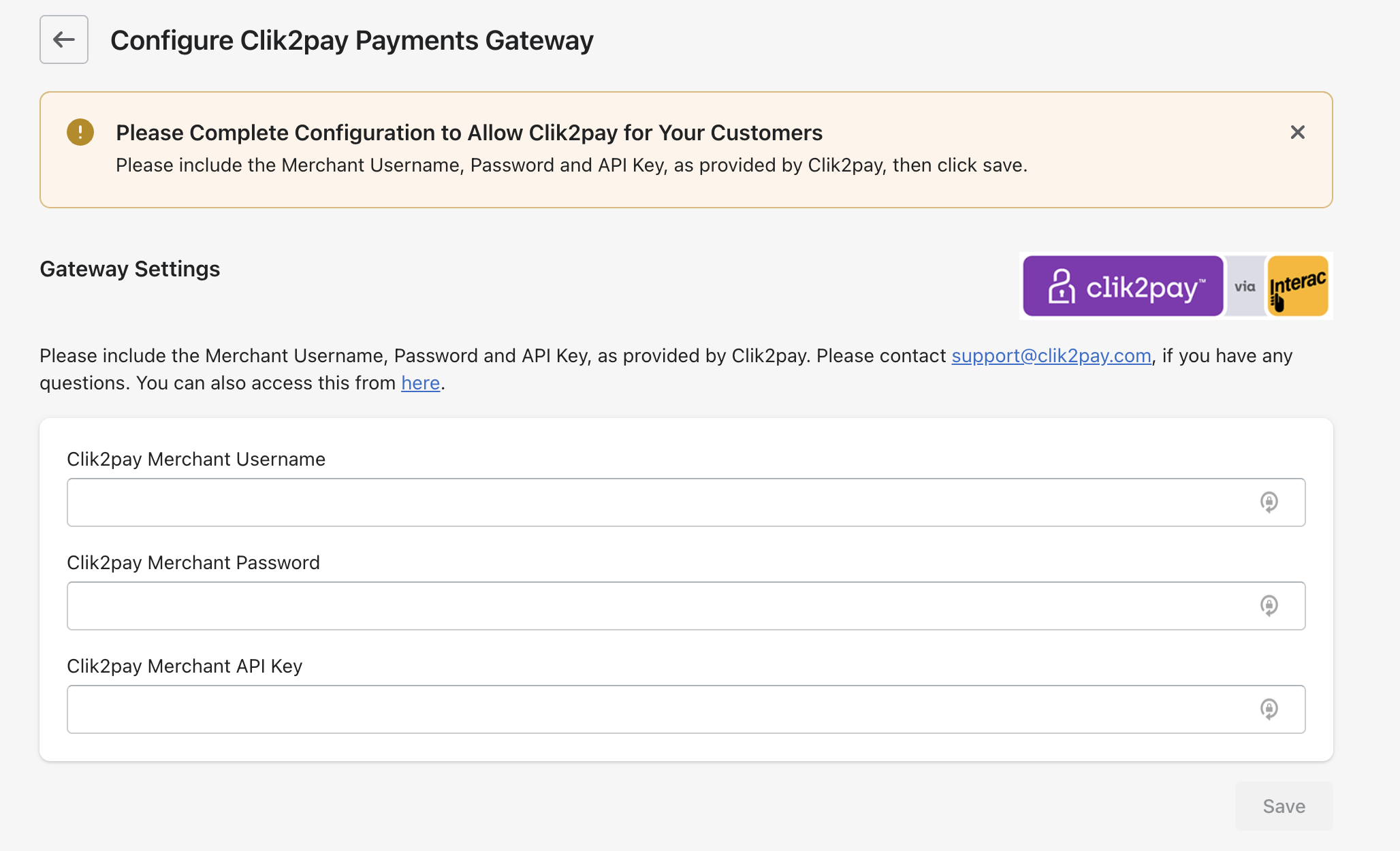The width and height of the screenshot is (1400, 851).
Task: Click the "Clik2pay Merchant Username" label
Action: coord(196,460)
